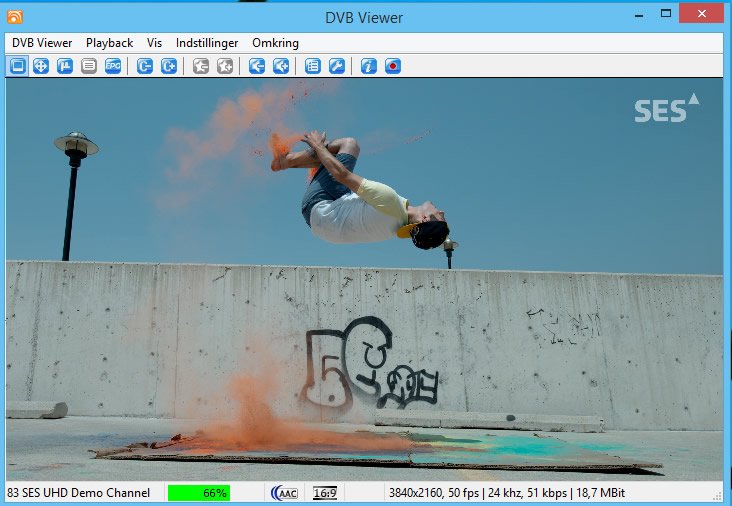Viewport: 732px width, 506px height.
Task: Click the picture-in-picture toolbar icon
Action: tap(65, 66)
